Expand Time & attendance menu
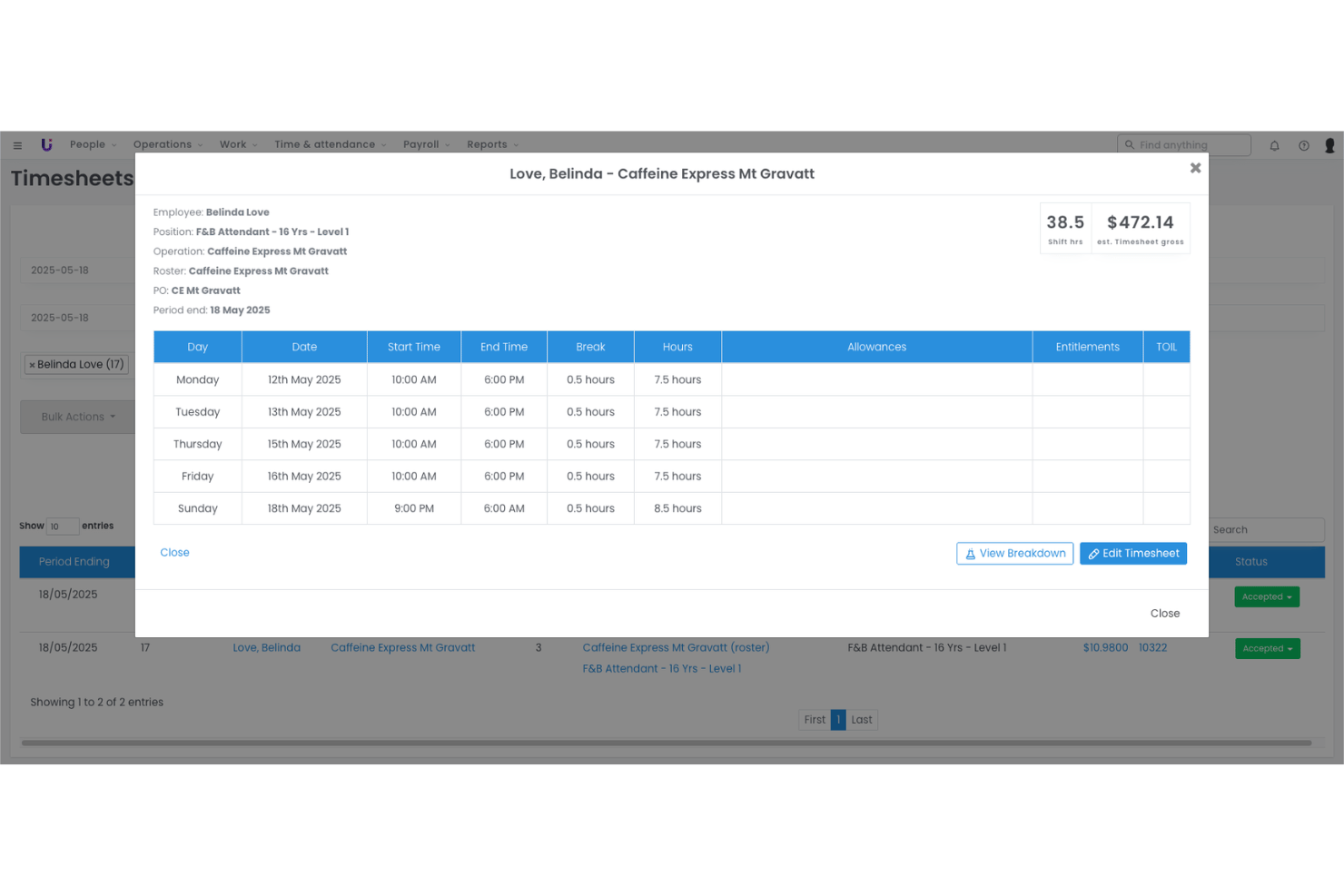 (331, 144)
